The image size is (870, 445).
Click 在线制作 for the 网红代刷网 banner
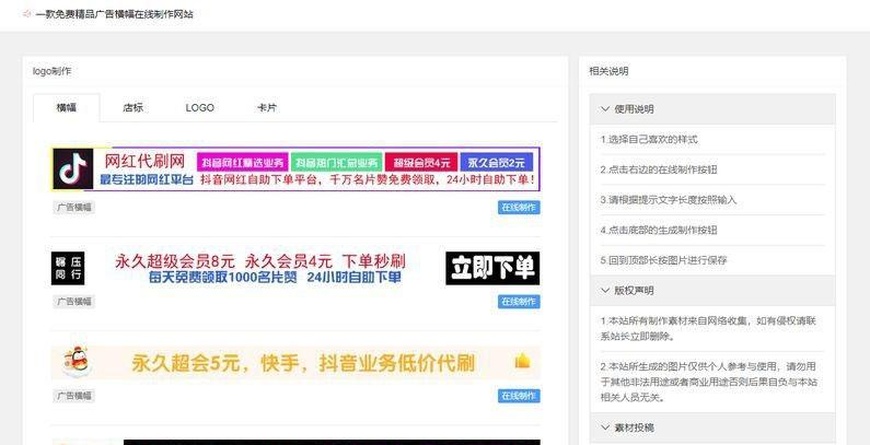[x=519, y=208]
